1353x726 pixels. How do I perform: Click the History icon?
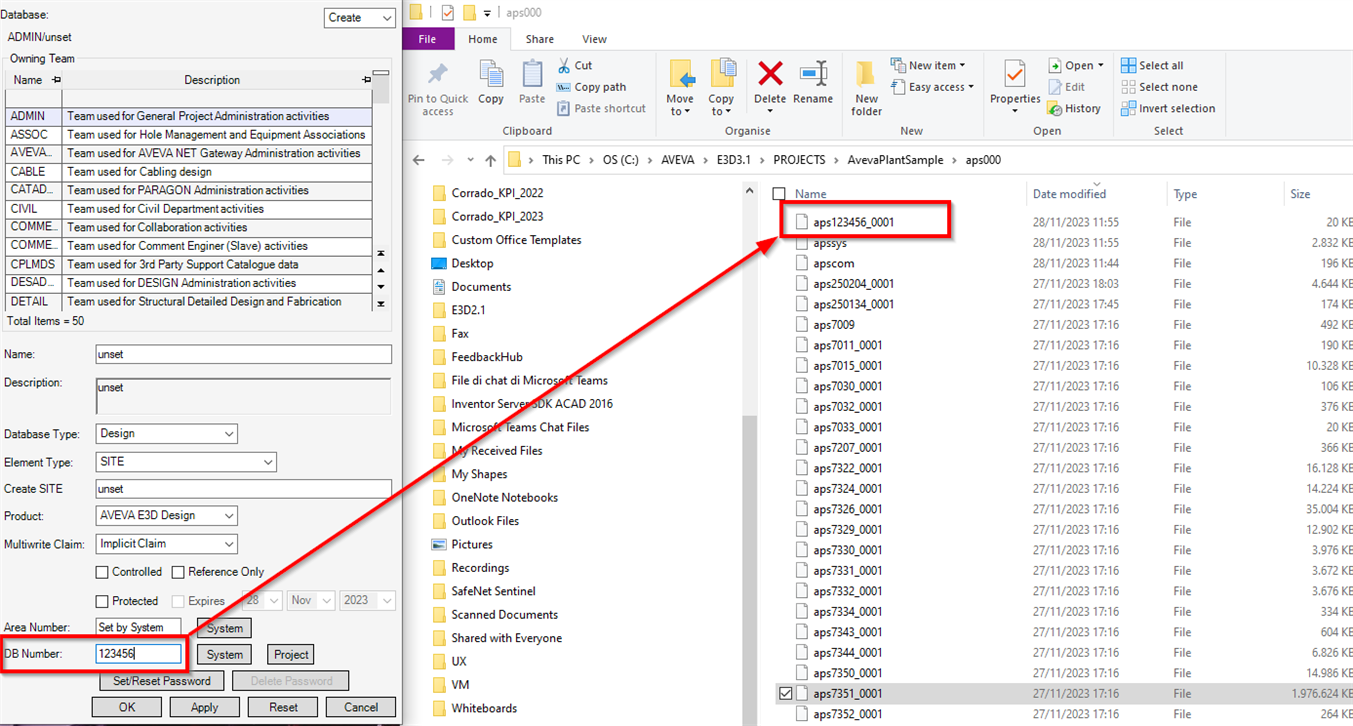pyautogui.click(x=1055, y=108)
